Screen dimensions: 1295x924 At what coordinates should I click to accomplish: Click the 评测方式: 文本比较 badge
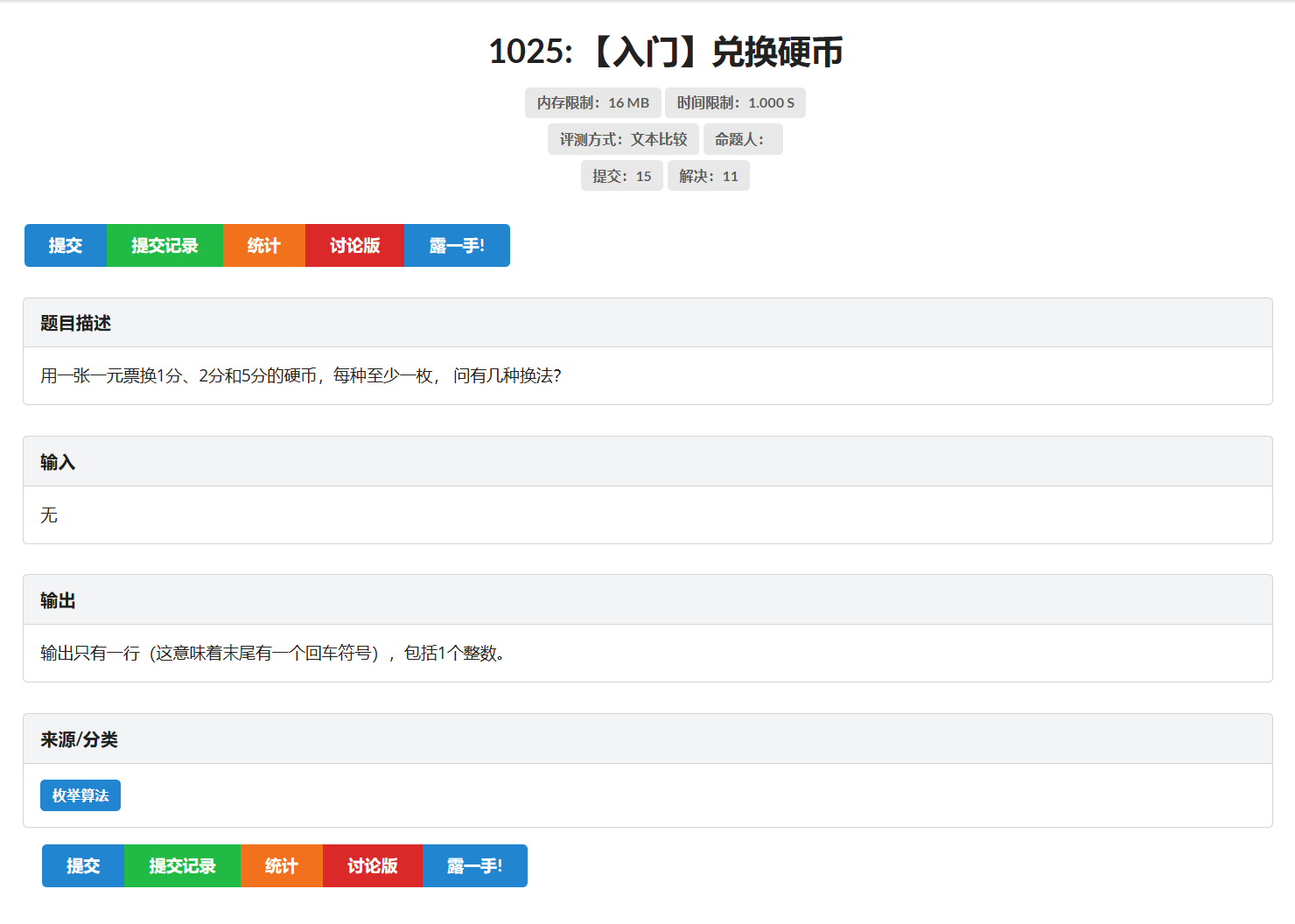click(x=624, y=138)
